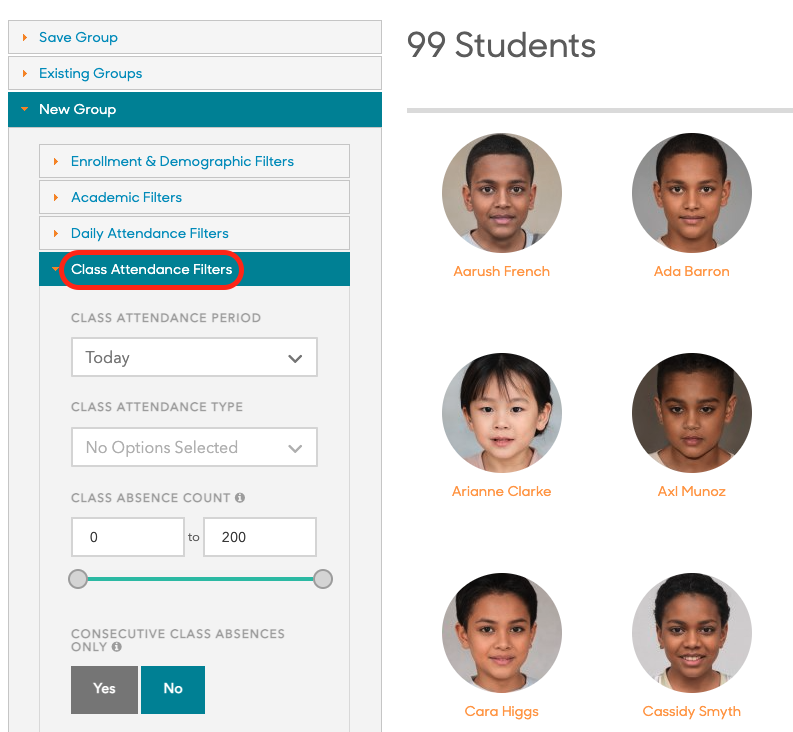Open Aarush French's profile photo
Viewport: 793px width, 732px height.
click(501, 193)
